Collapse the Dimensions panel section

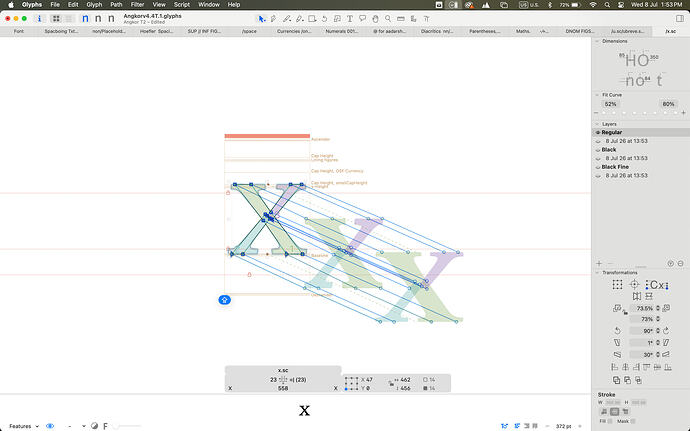tap(597, 41)
